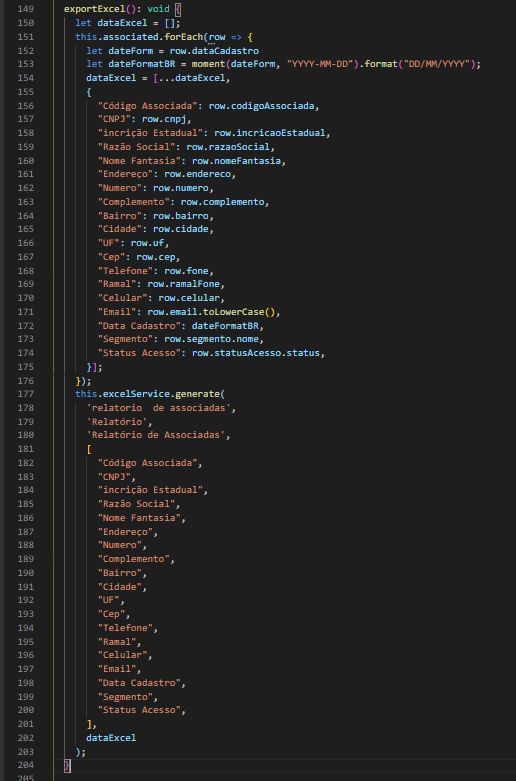Click "CNPJ" string on line 183
516x781 pixels.
point(114,477)
